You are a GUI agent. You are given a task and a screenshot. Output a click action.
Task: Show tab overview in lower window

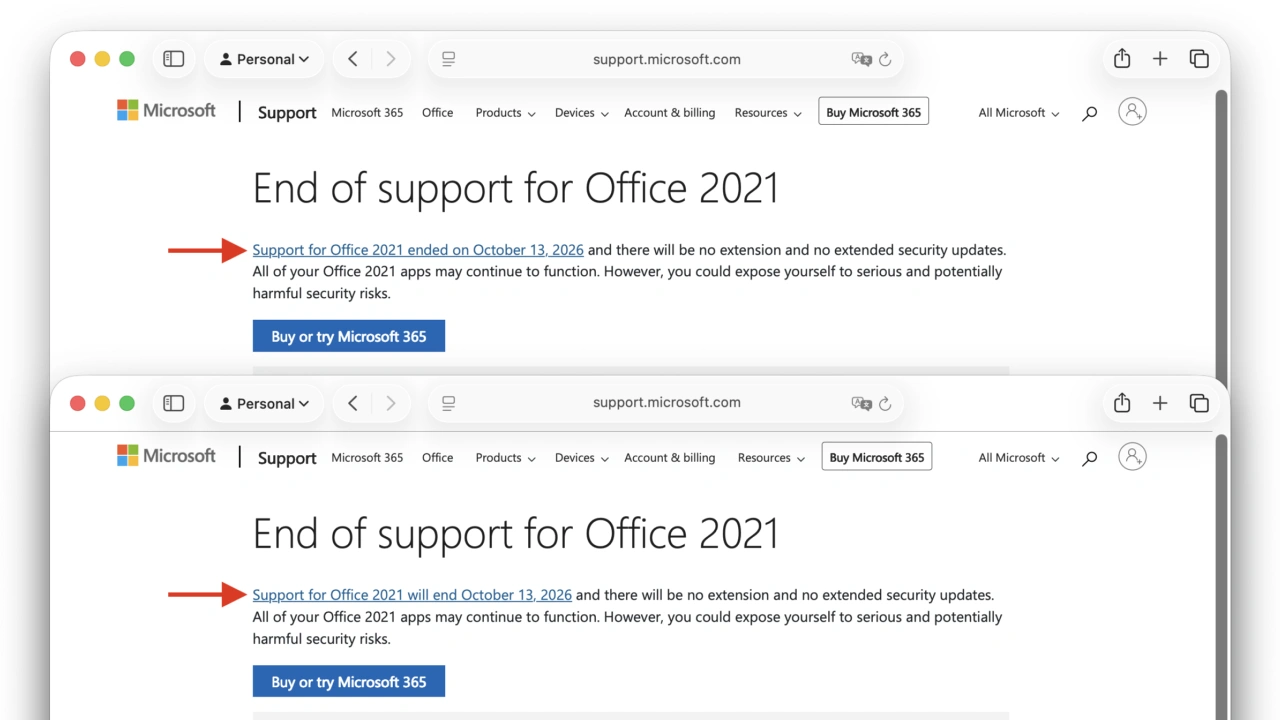[x=1199, y=403]
